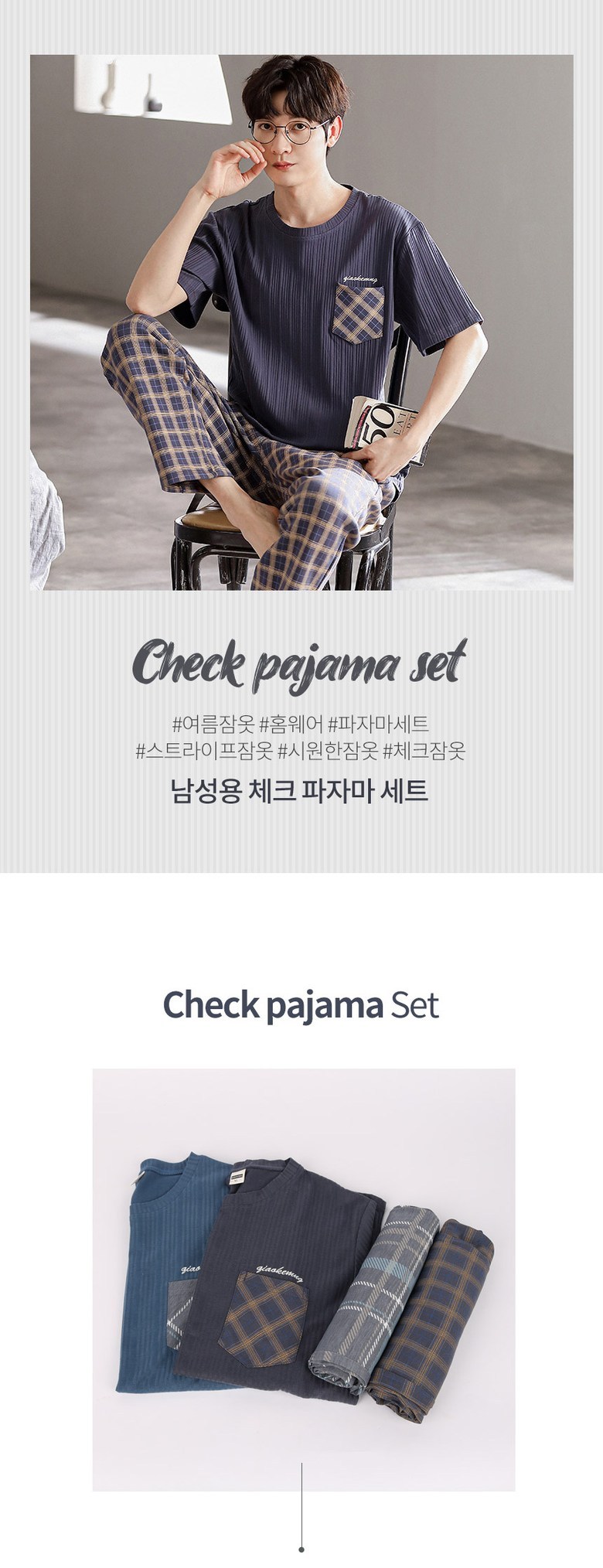Click the plaid chest pocket on model's shirt
Viewport: 603px width, 1568px height.
click(x=358, y=313)
